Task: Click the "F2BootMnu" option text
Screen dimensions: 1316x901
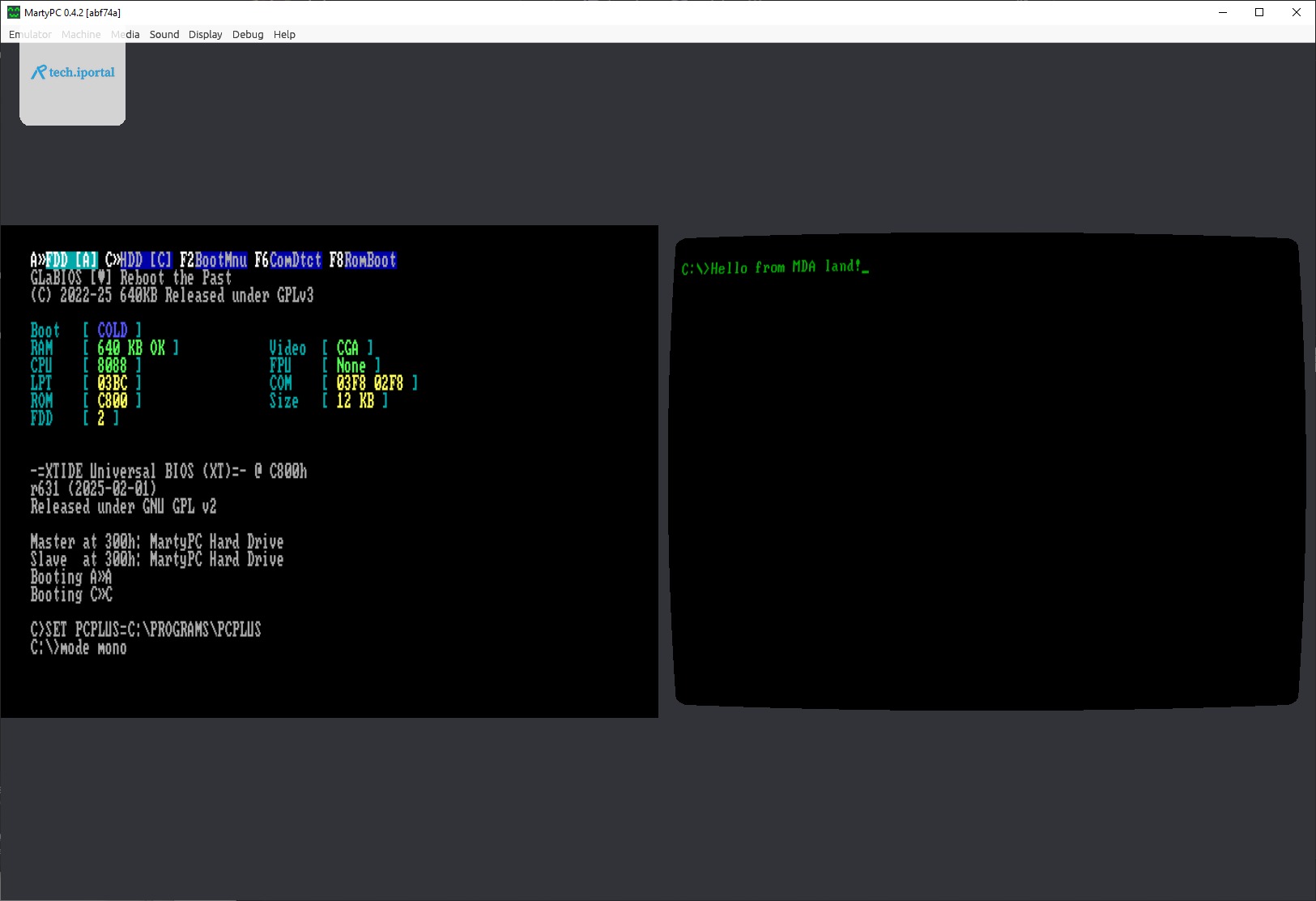Action: pos(213,260)
